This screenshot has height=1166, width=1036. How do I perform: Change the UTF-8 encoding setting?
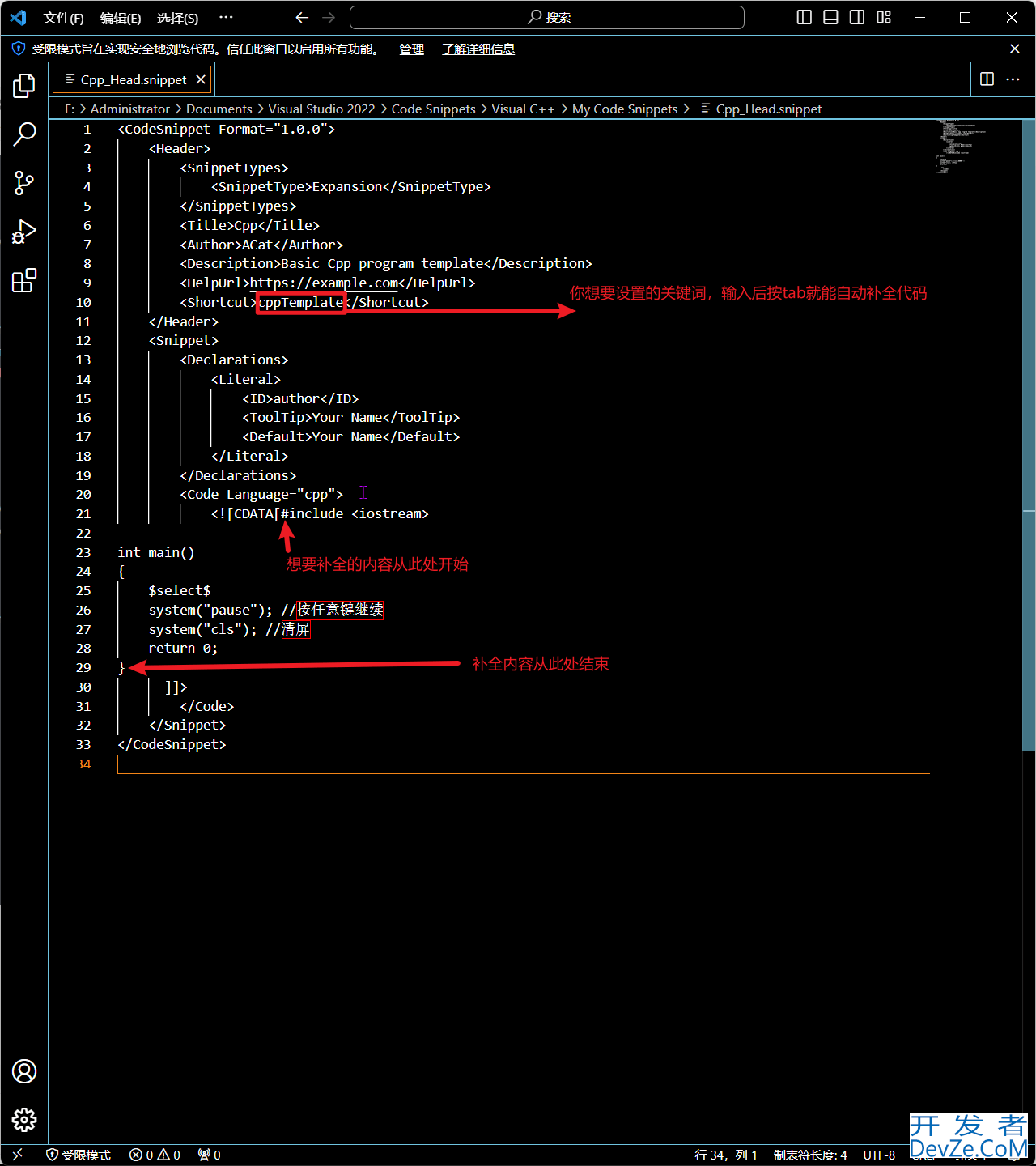click(879, 1155)
